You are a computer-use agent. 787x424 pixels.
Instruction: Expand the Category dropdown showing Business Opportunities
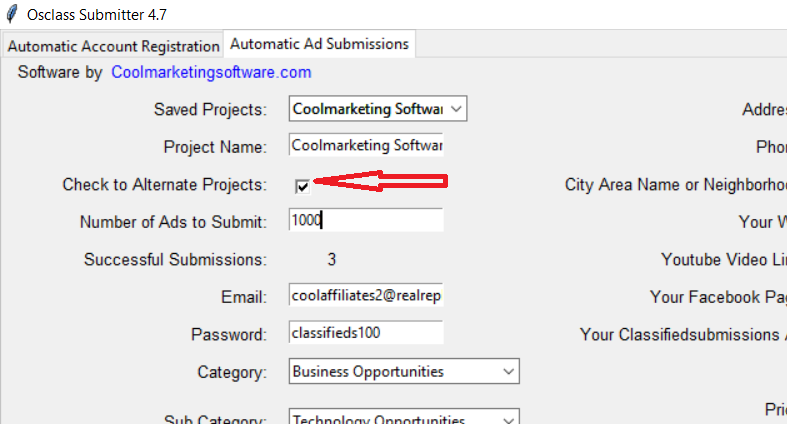coord(404,371)
